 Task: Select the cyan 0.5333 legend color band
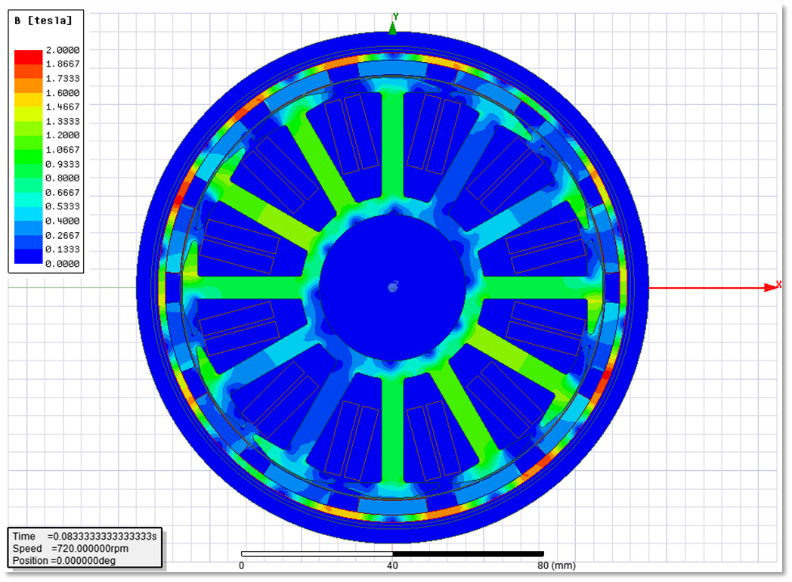click(28, 206)
